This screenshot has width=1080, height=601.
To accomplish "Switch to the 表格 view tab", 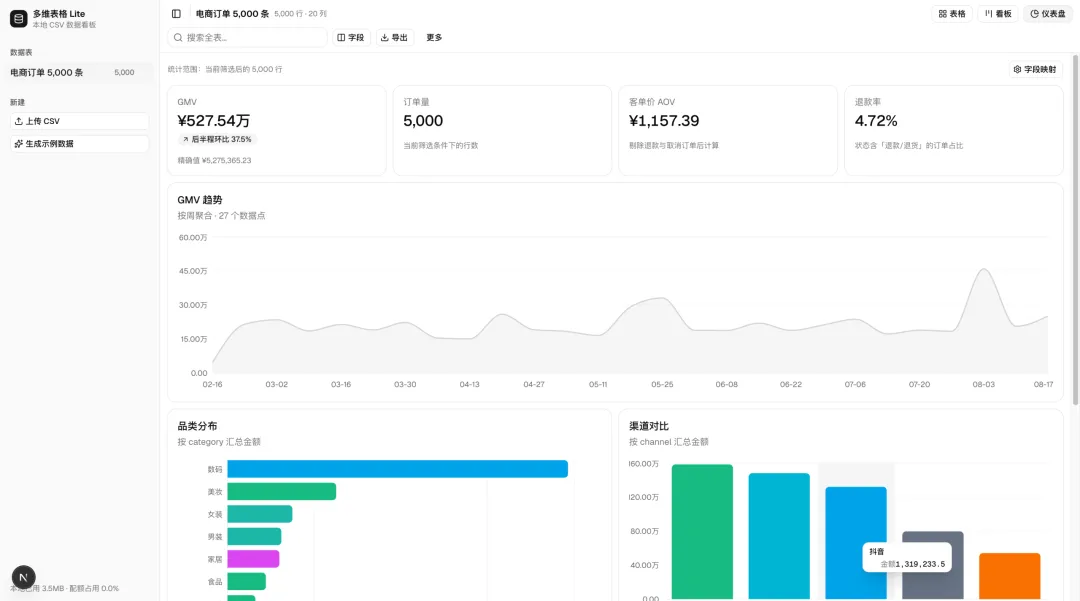I will tap(952, 14).
